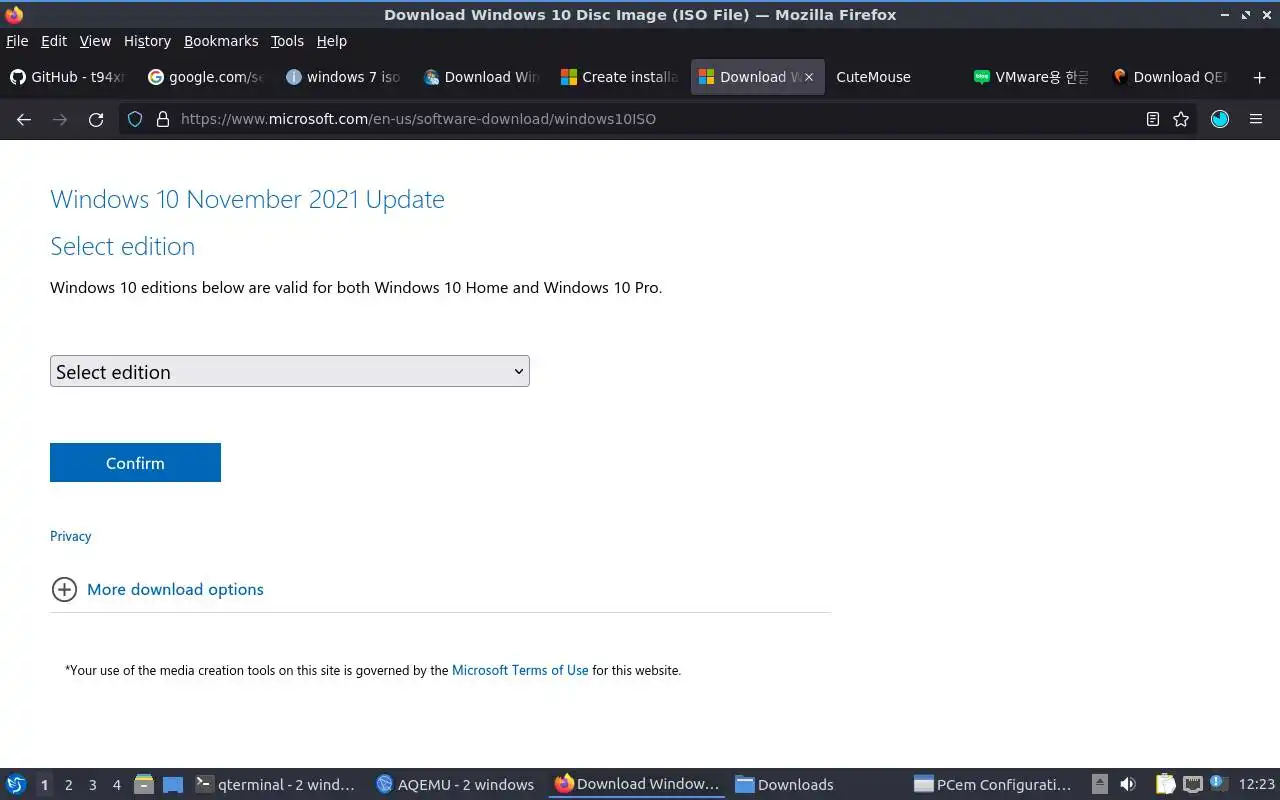Open the file manager launcher icon in taskbar
Viewport: 1280px width, 800px height.
tap(144, 785)
